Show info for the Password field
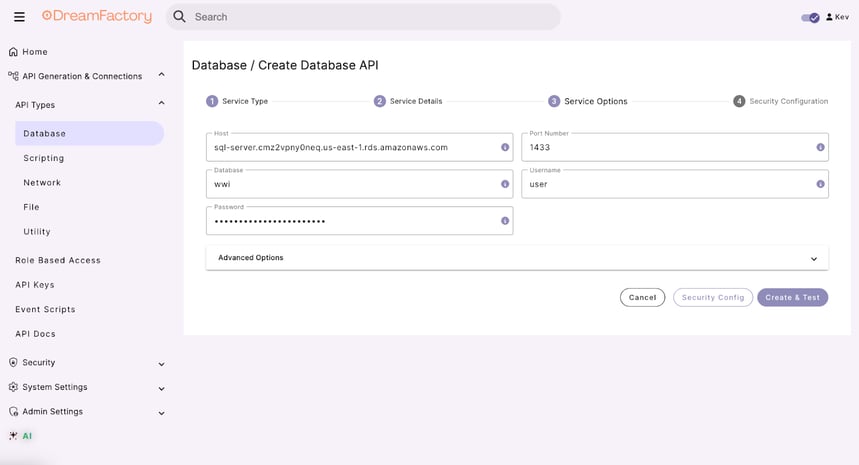 (x=505, y=221)
